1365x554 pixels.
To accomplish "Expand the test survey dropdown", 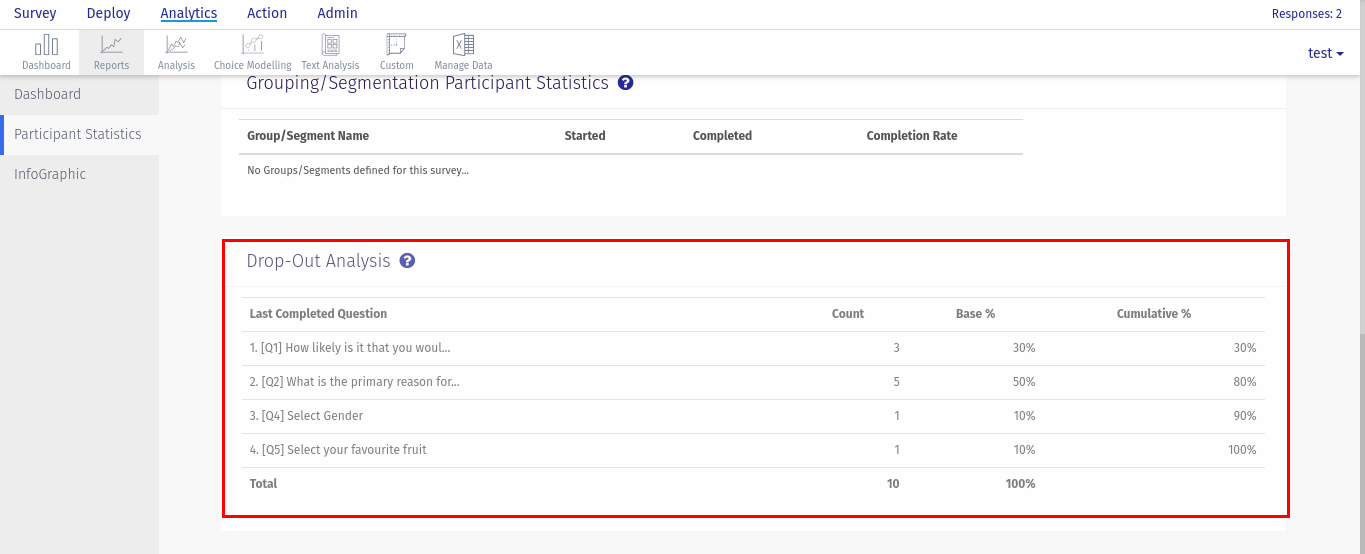I will (1325, 53).
